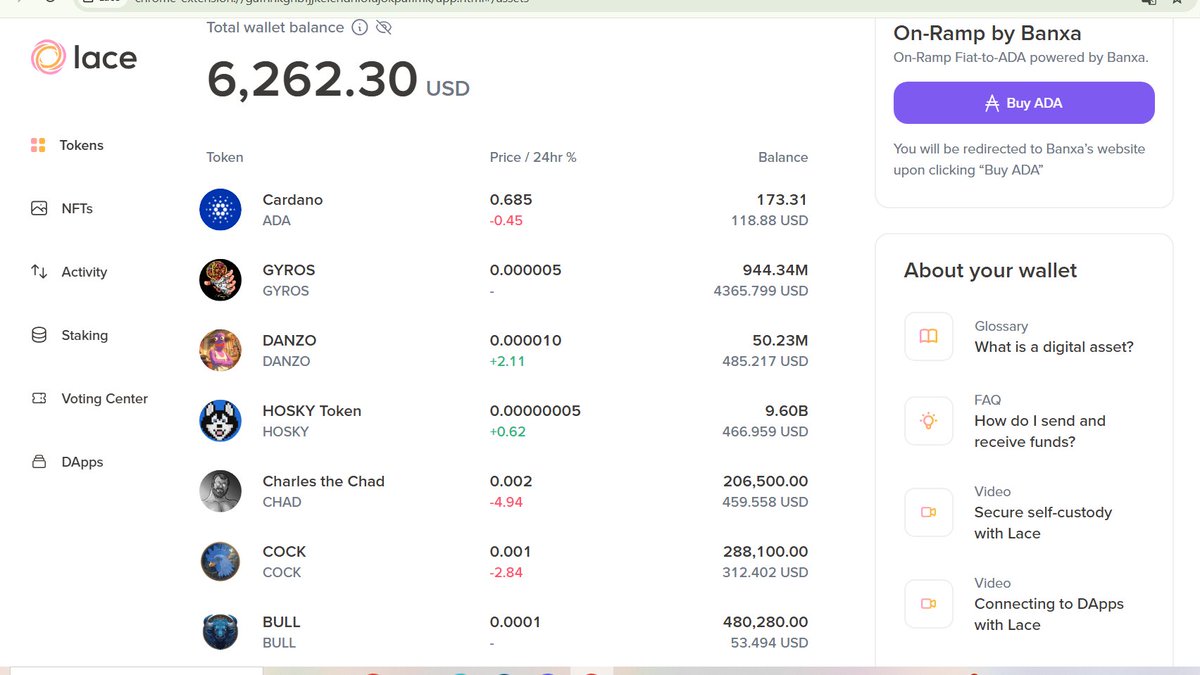Click the Connecting to DApps video icon
1200x675 pixels.
pyautogui.click(x=929, y=604)
